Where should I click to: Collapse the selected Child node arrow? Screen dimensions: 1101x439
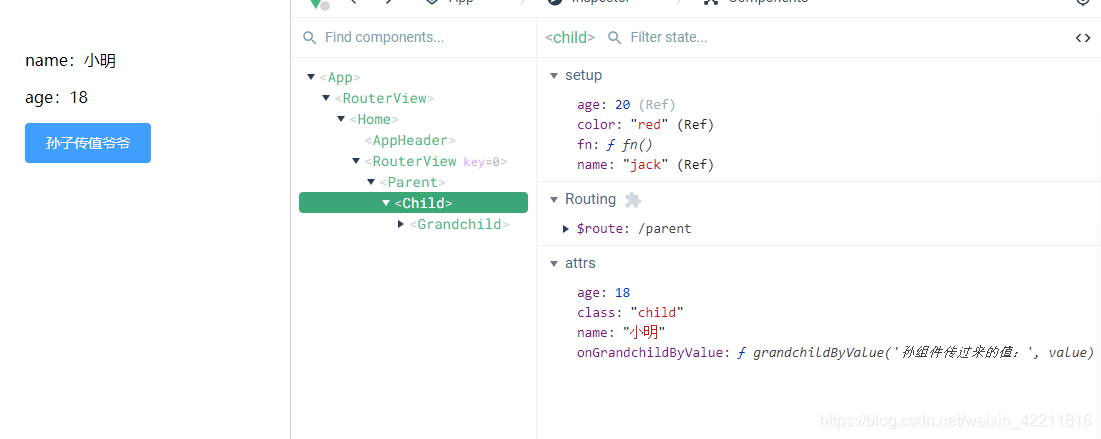385,203
